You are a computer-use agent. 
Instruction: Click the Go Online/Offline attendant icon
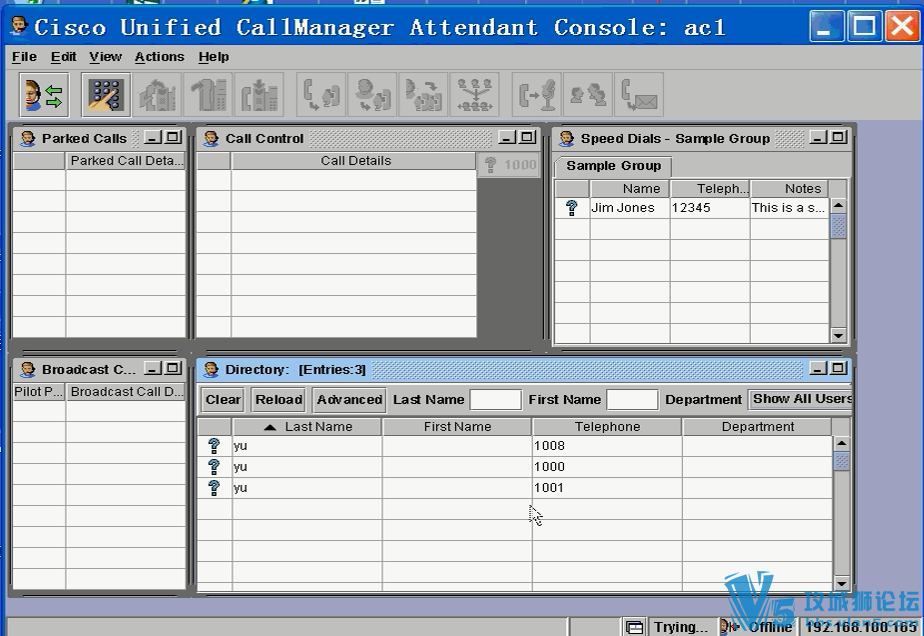pyautogui.click(x=44, y=94)
